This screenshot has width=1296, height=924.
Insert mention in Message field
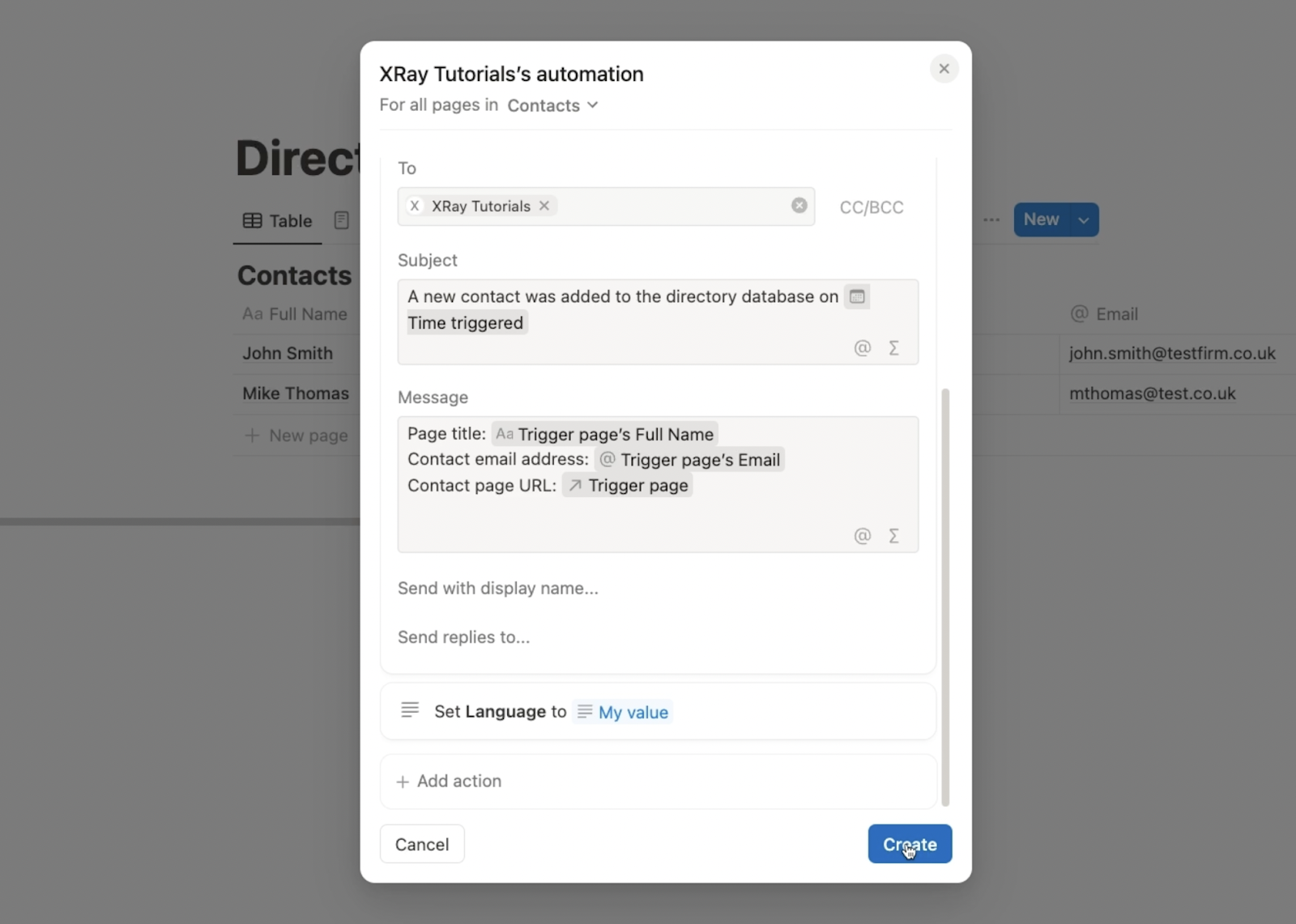pos(862,536)
